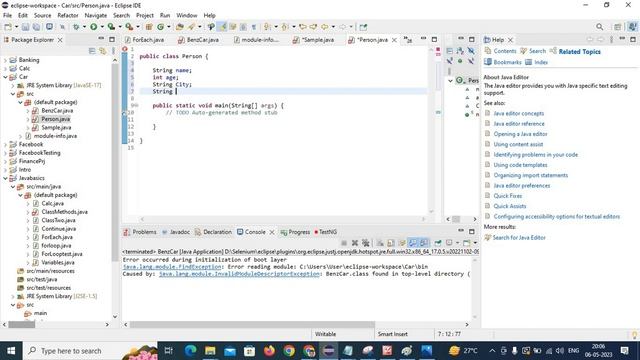Click the console horizontal scrollbar
Viewport: 640px width, 360px height.
pyautogui.click(x=252, y=324)
